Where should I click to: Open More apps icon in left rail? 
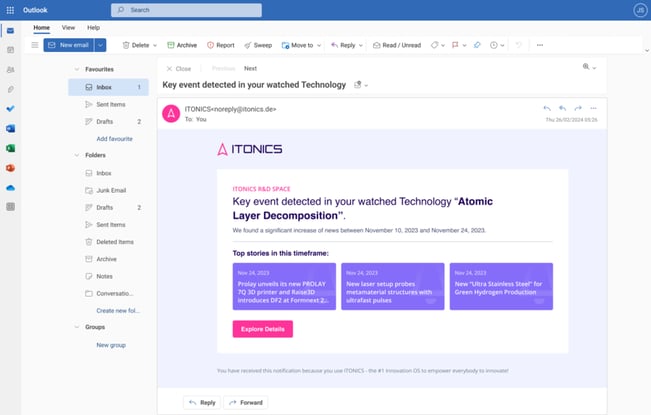[x=10, y=207]
